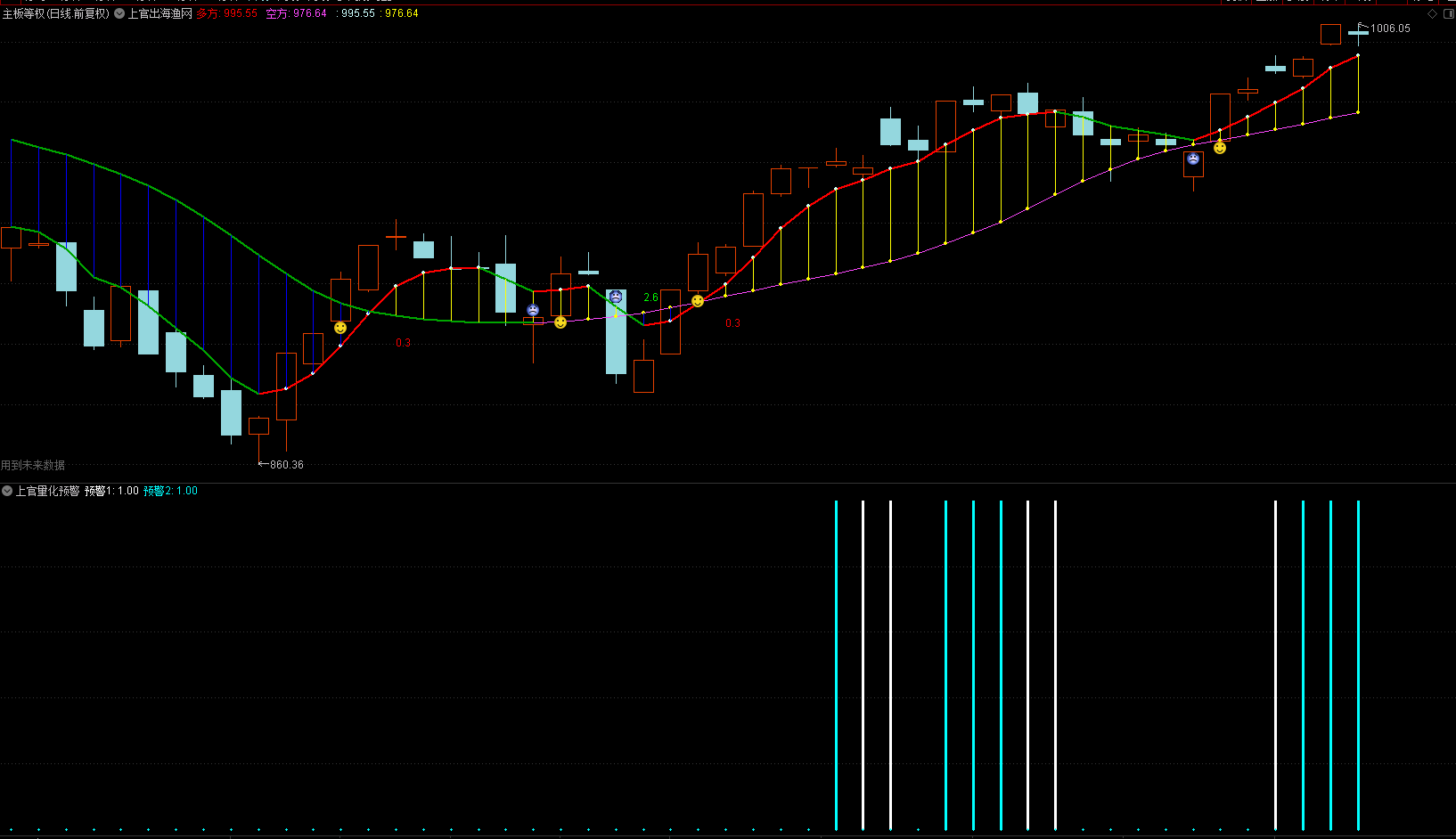
Task: Click the 空方: 976.64 value
Action: tap(297, 13)
